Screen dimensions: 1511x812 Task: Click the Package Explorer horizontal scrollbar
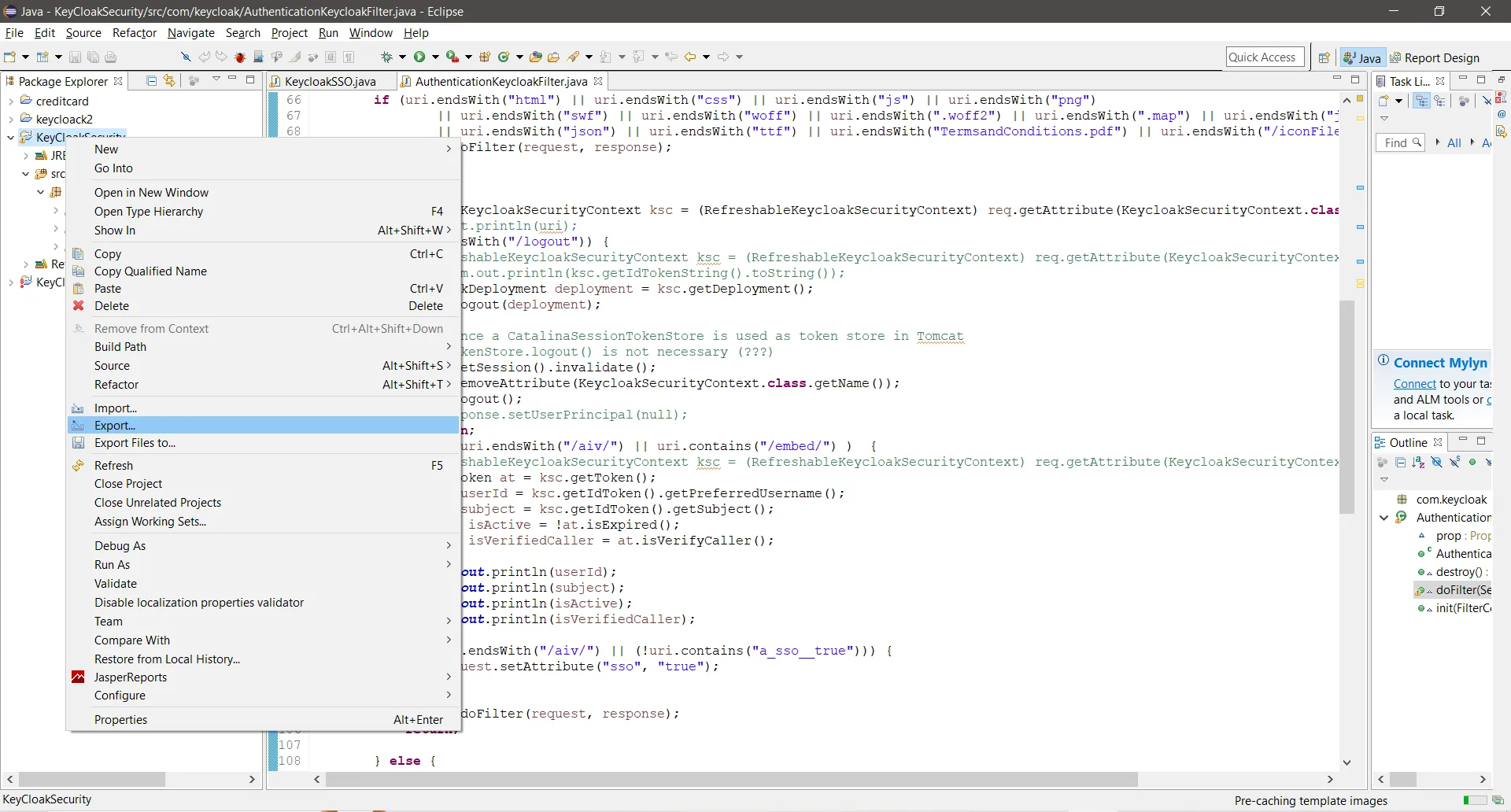point(91,780)
